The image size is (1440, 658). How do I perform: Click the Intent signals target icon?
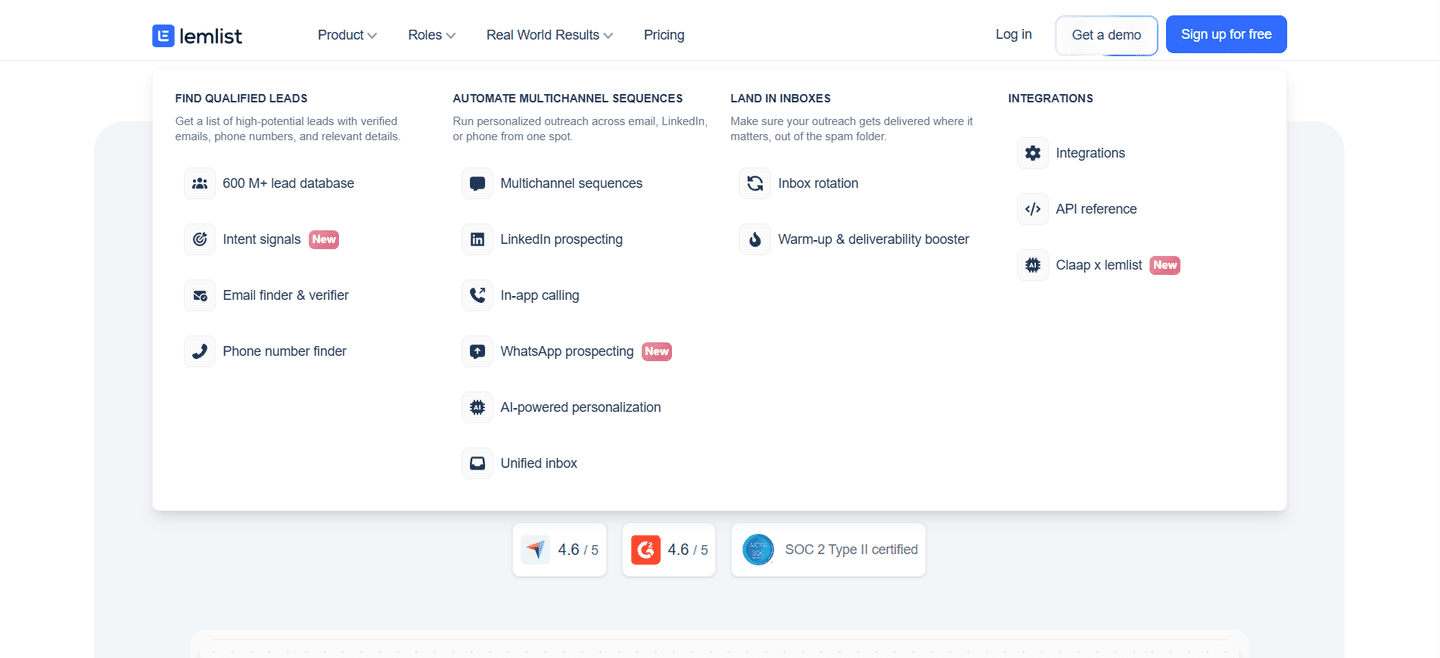[200, 239]
